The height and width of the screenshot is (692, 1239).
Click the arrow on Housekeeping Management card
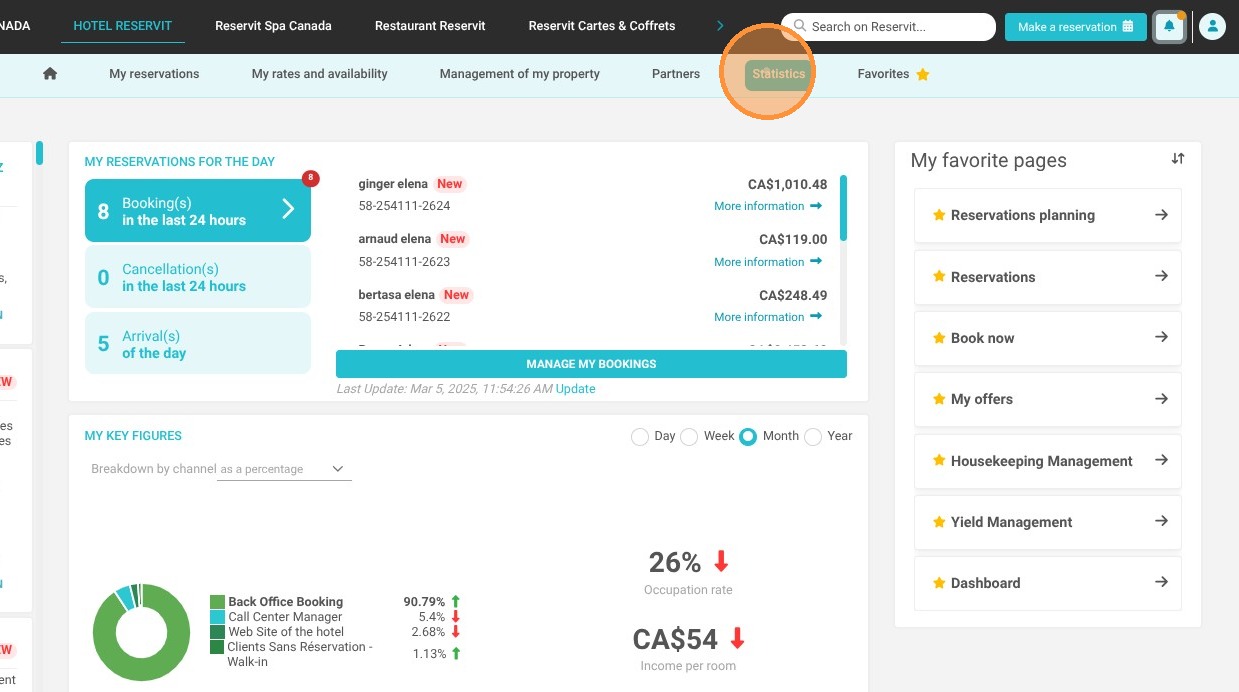1161,460
